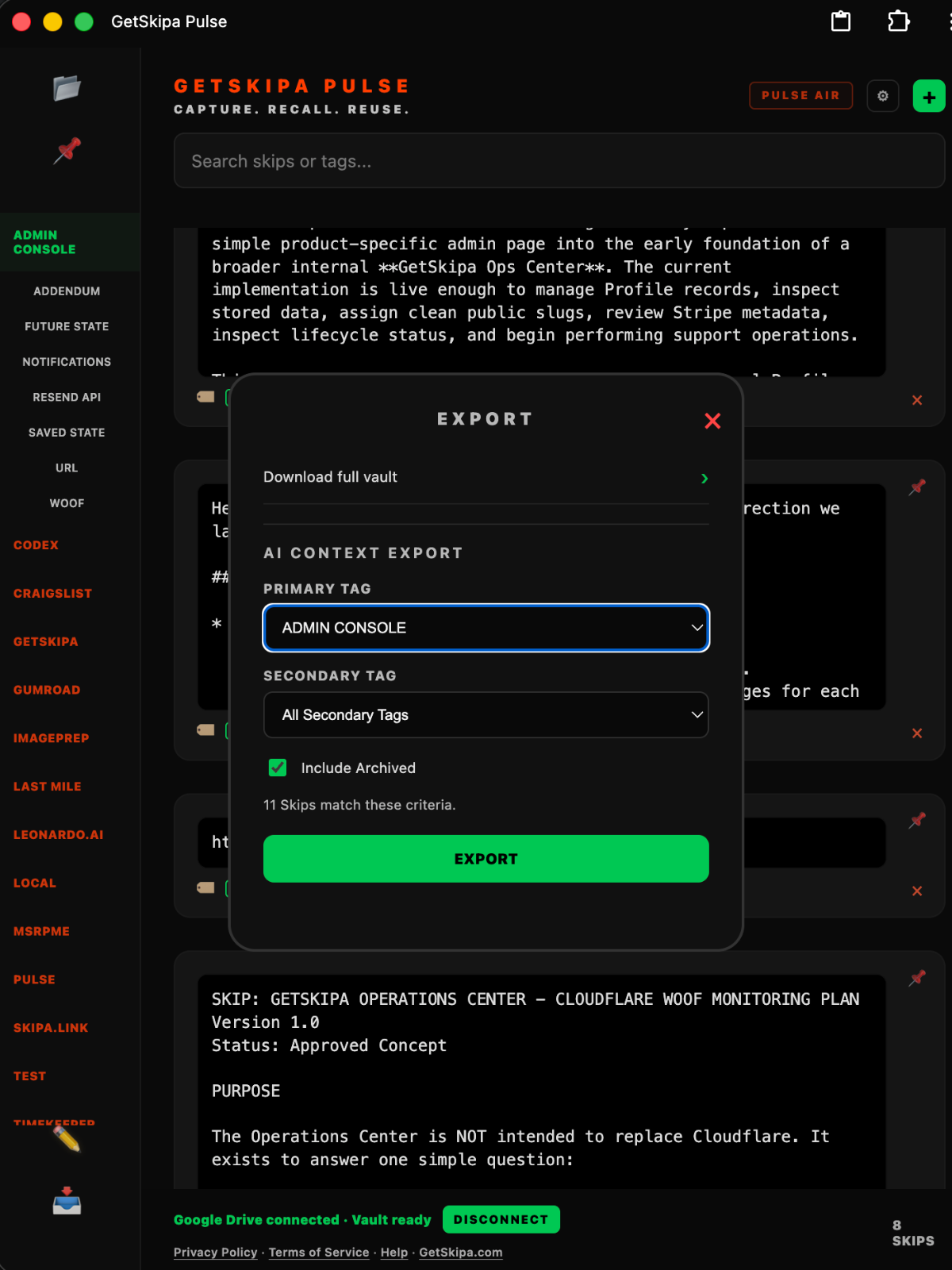Open the TEST tag
The height and width of the screenshot is (1270, 952).
(x=29, y=1076)
